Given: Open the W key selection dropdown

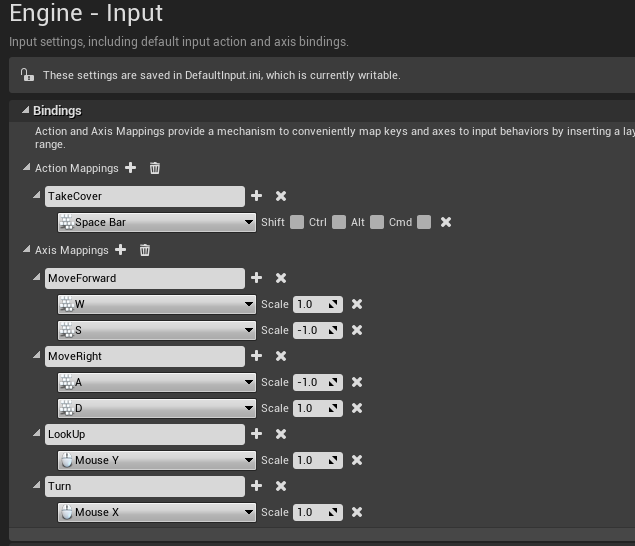Looking at the screenshot, I should (x=156, y=304).
